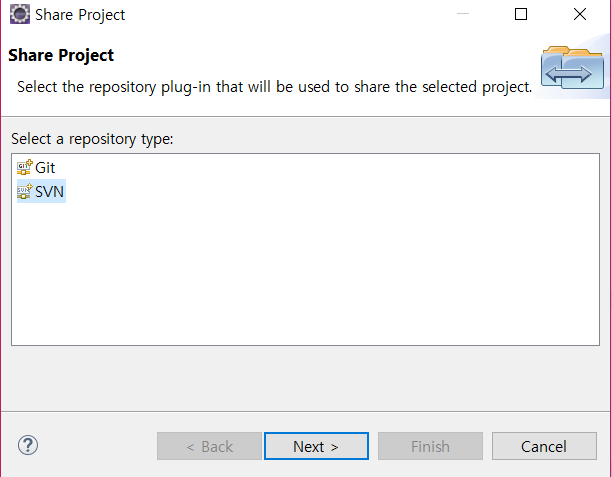Close the Share Project dialog window
The height and width of the screenshot is (477, 612).
click(580, 14)
